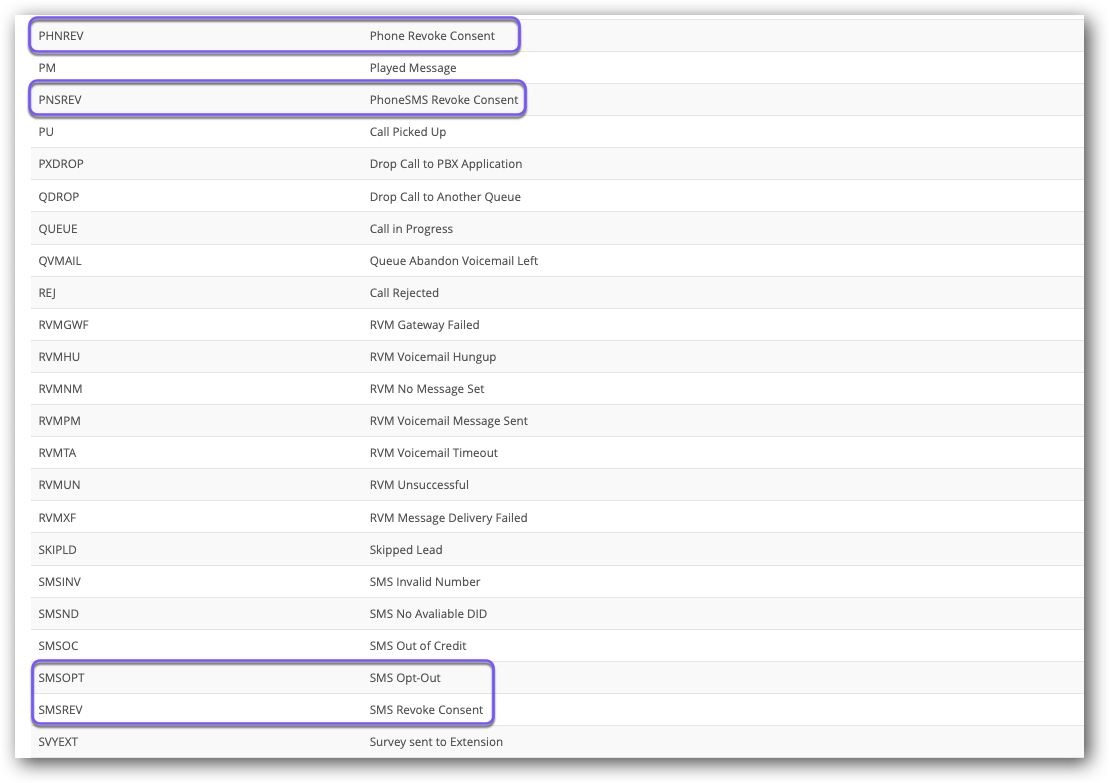Select the PXDROP status code
The height and width of the screenshot is (783, 1109).
[x=61, y=163]
